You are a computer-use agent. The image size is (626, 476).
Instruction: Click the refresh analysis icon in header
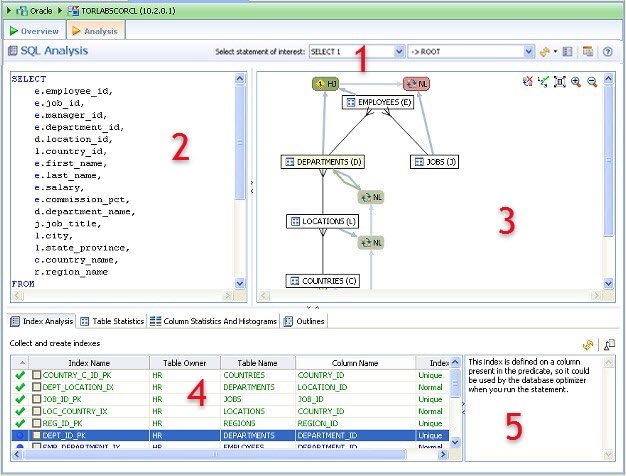pyautogui.click(x=544, y=52)
